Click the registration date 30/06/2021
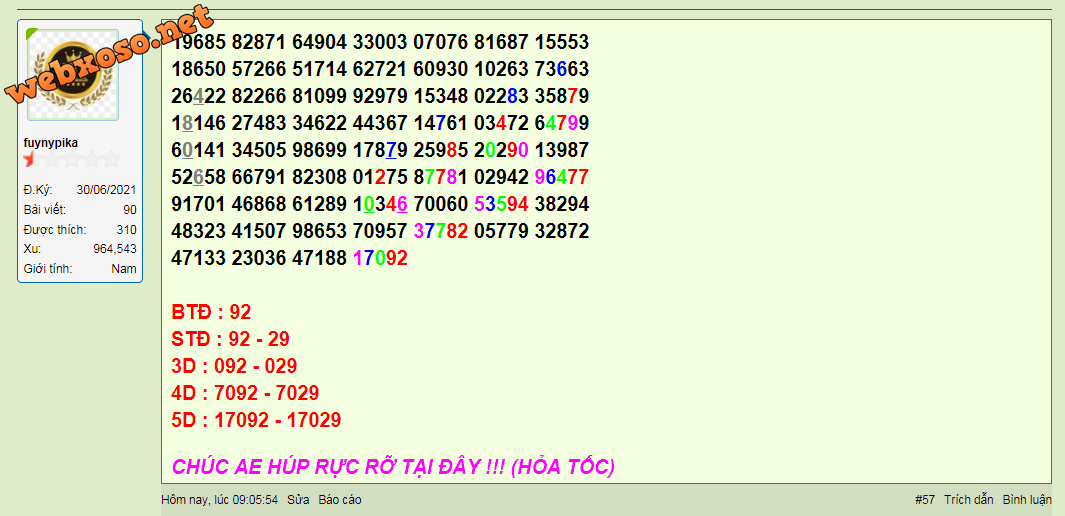The height and width of the screenshot is (516, 1065). 106,190
